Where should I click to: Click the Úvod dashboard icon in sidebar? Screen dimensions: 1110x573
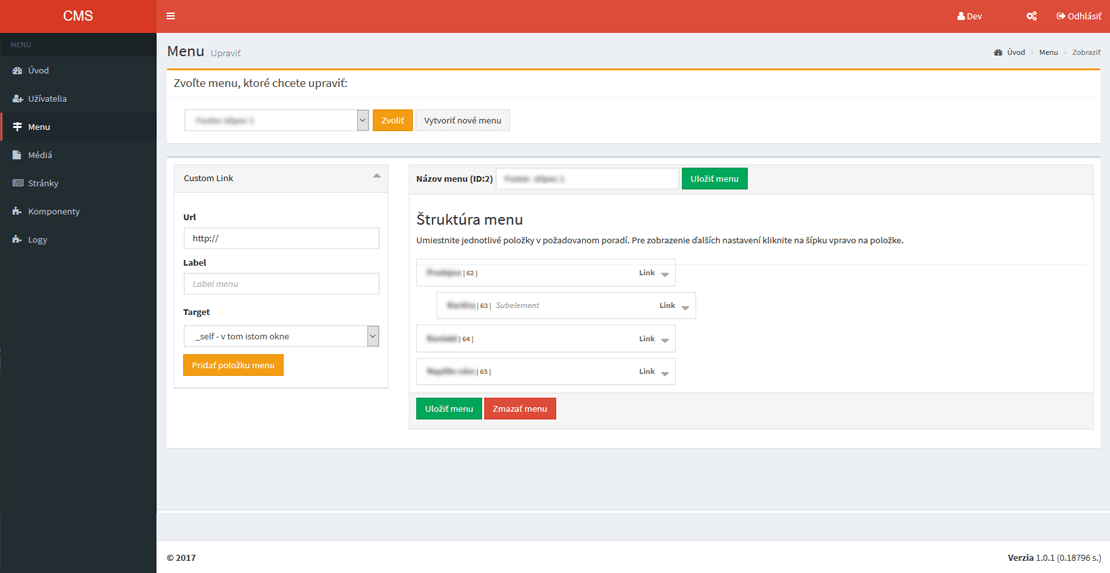pos(18,70)
